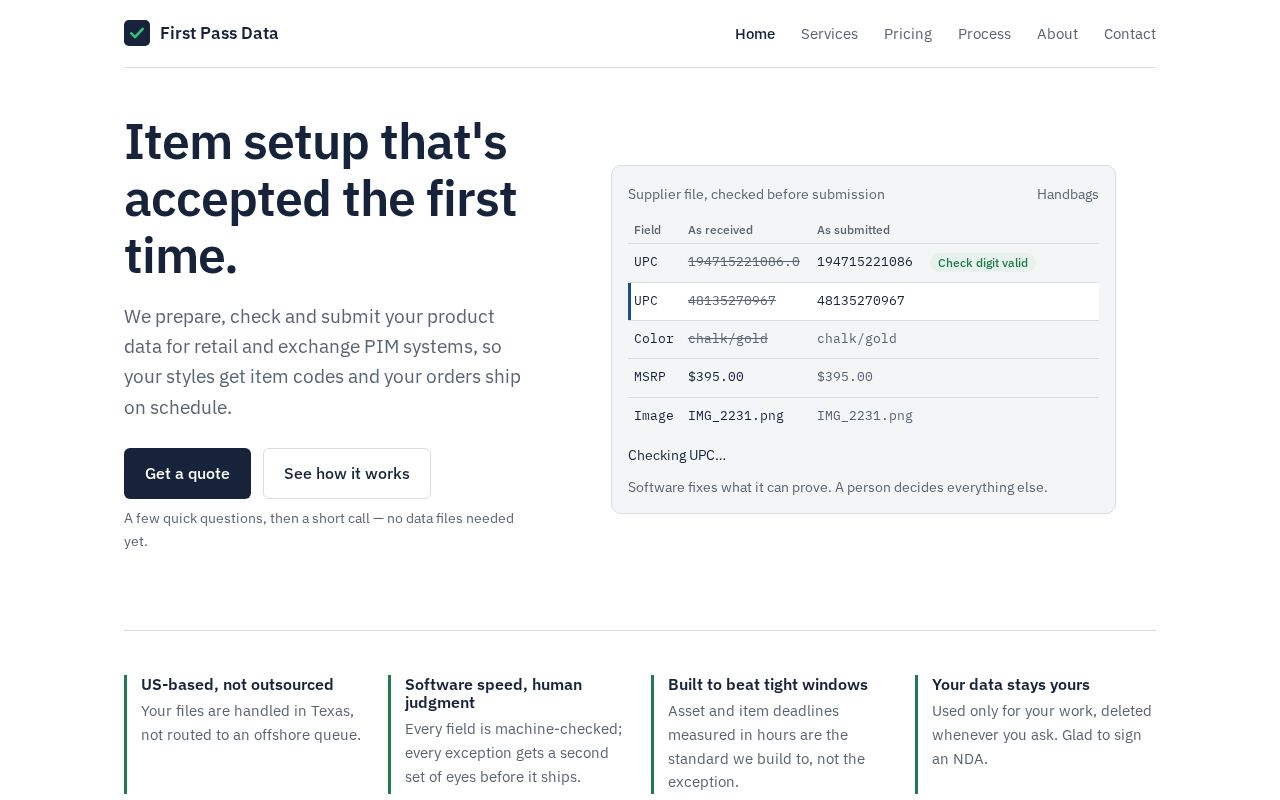Image resolution: width=1280 pixels, height=800 pixels.
Task: Click the 'Your data stays yours' heading
Action: coord(1011,685)
